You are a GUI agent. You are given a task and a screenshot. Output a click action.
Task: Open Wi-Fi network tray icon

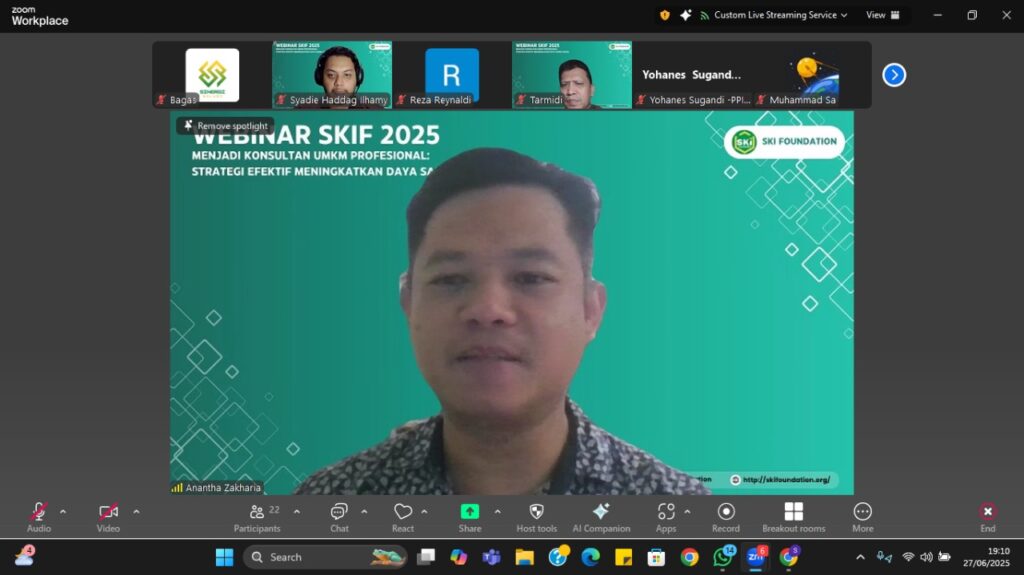tap(908, 557)
